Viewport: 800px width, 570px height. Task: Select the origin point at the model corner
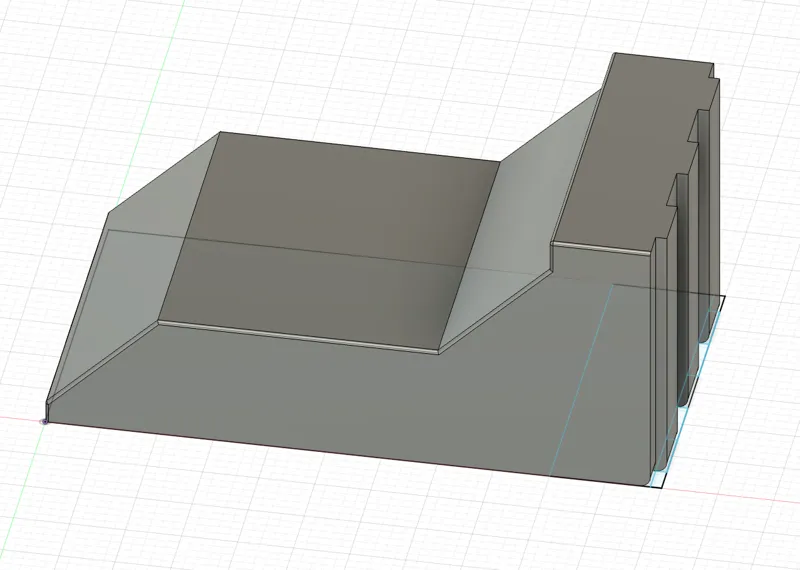coord(45,422)
